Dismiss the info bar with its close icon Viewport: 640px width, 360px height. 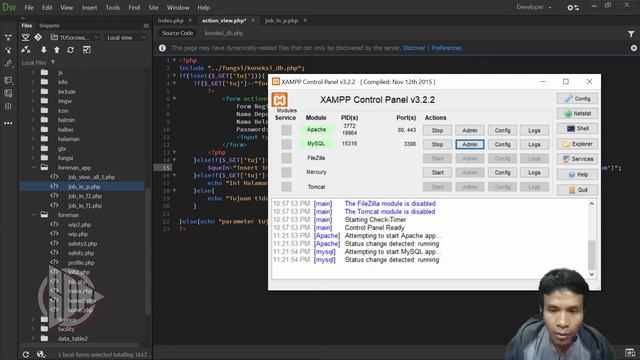tap(633, 48)
